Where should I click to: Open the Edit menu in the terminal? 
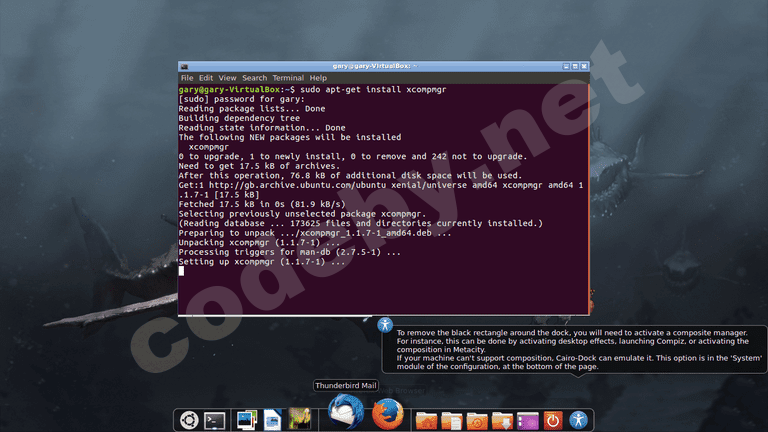pyautogui.click(x=206, y=78)
